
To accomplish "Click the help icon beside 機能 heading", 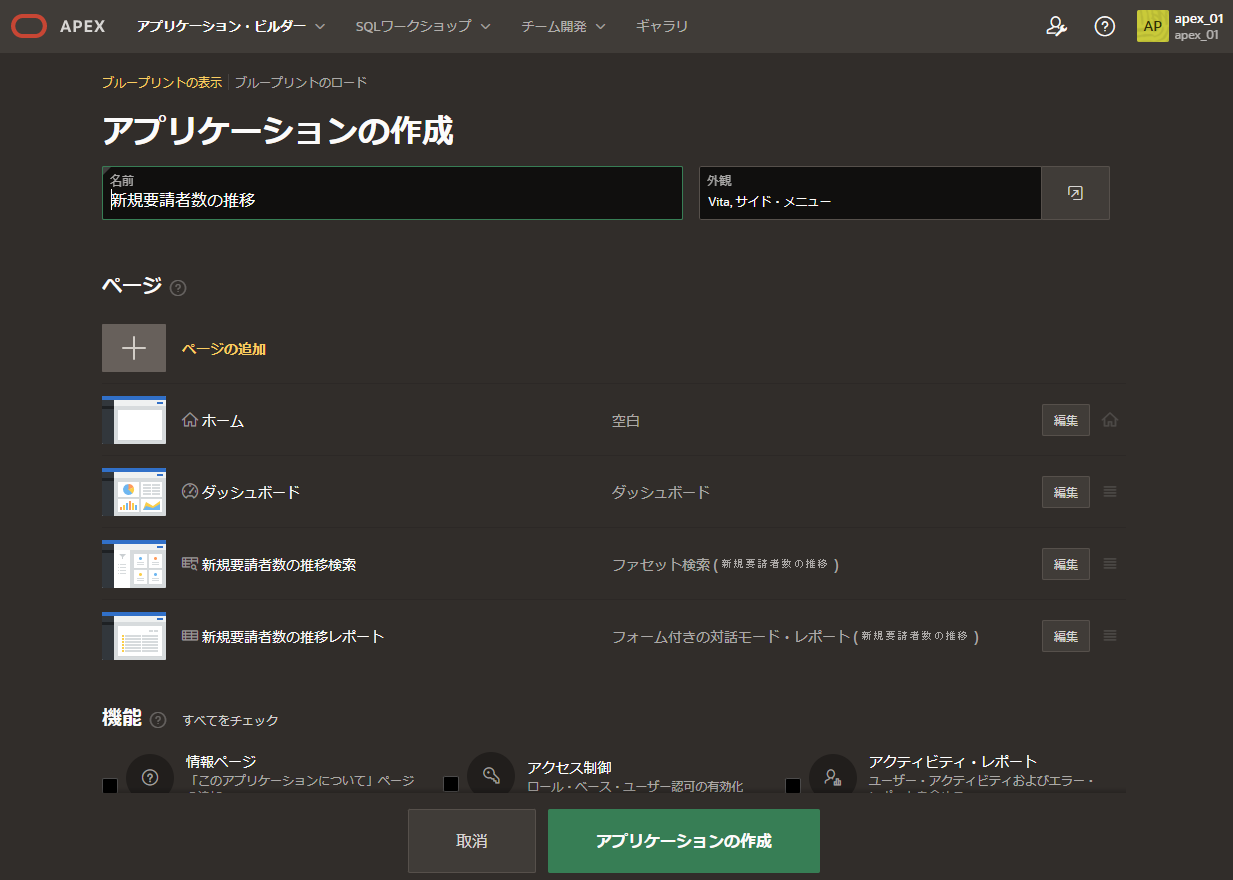I will point(158,720).
